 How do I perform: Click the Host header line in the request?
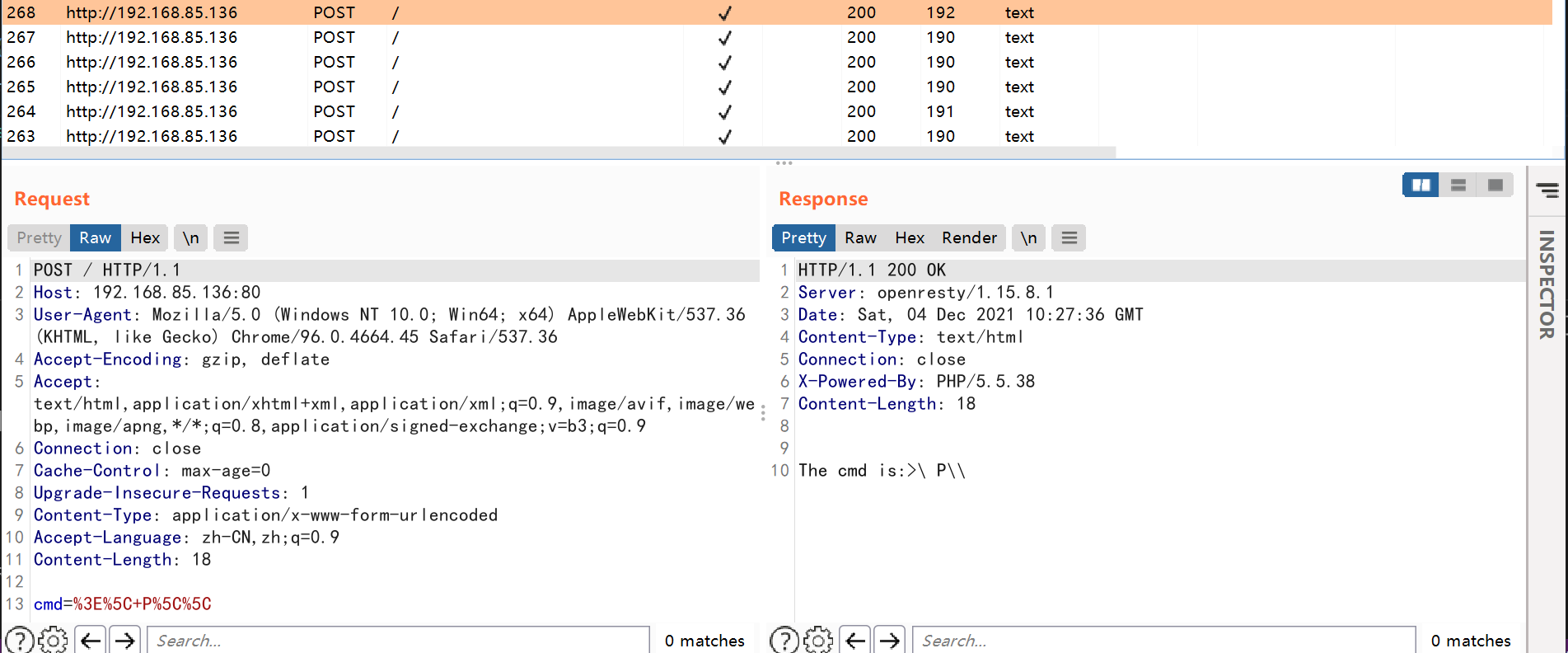tap(147, 292)
